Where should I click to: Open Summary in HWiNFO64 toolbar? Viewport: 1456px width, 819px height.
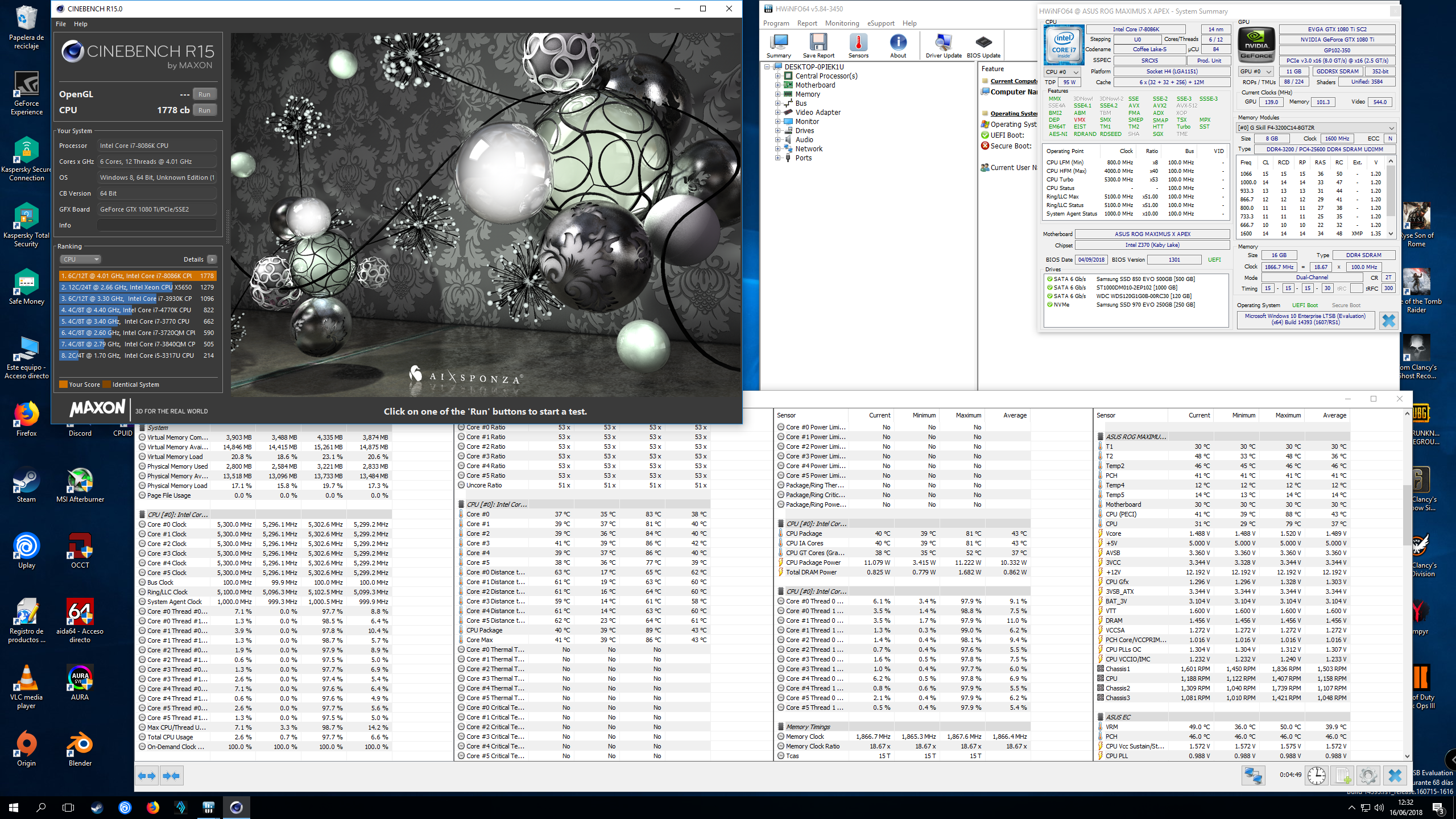tap(779, 45)
